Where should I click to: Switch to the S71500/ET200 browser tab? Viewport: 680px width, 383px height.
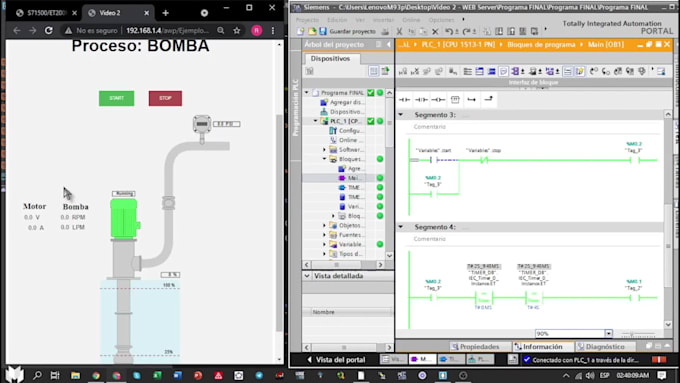[x=46, y=13]
